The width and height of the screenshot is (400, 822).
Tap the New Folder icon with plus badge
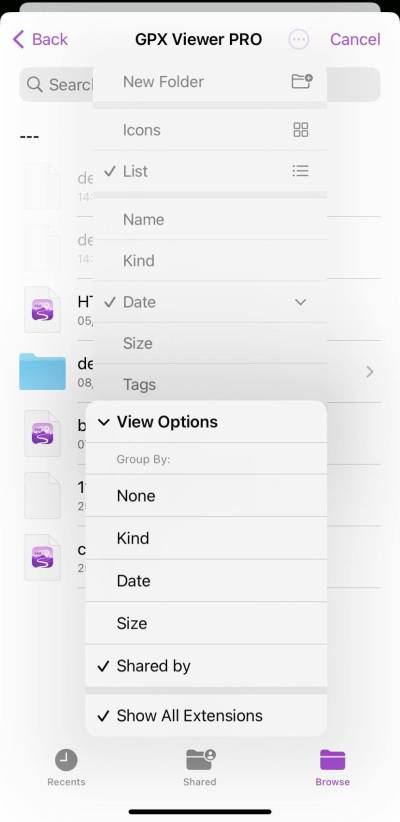[x=301, y=81]
